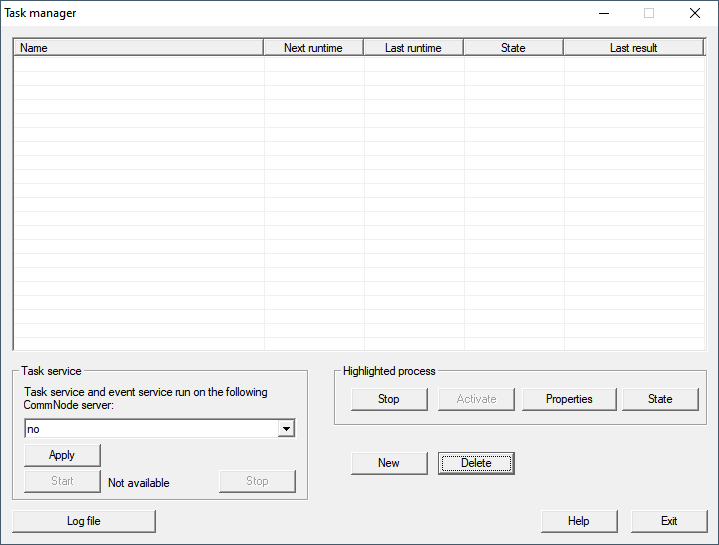Viewport: 719px width, 545px height.
Task: Click the Last result column header
Action: pyautogui.click(x=634, y=48)
